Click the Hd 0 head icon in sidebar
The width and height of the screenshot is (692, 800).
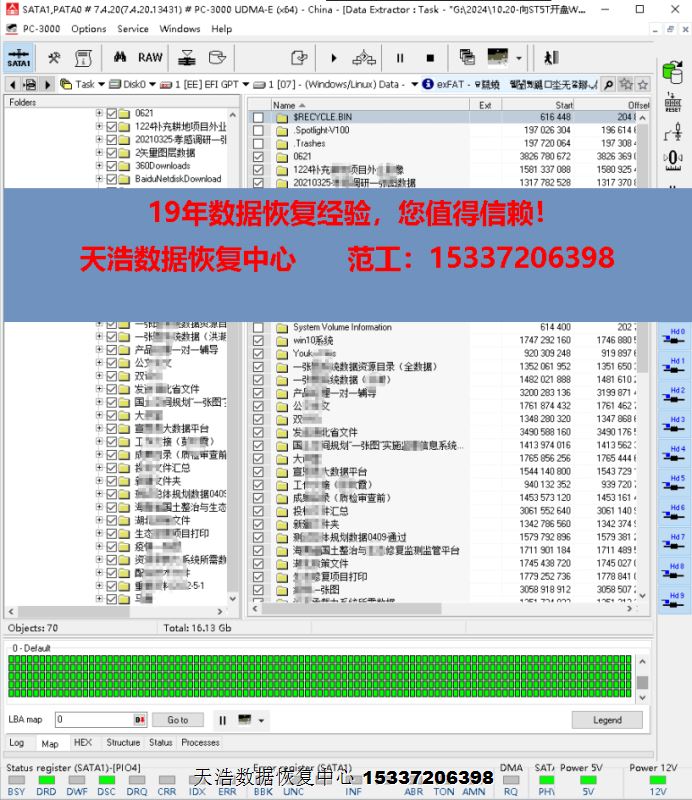click(x=677, y=336)
